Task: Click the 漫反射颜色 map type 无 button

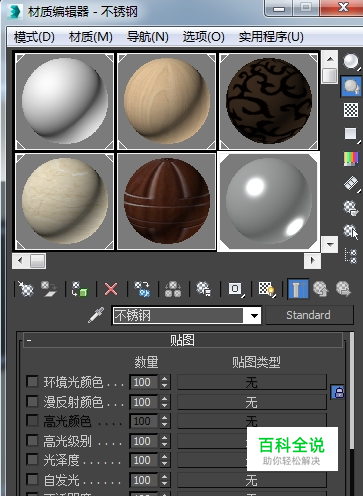Action: click(252, 402)
